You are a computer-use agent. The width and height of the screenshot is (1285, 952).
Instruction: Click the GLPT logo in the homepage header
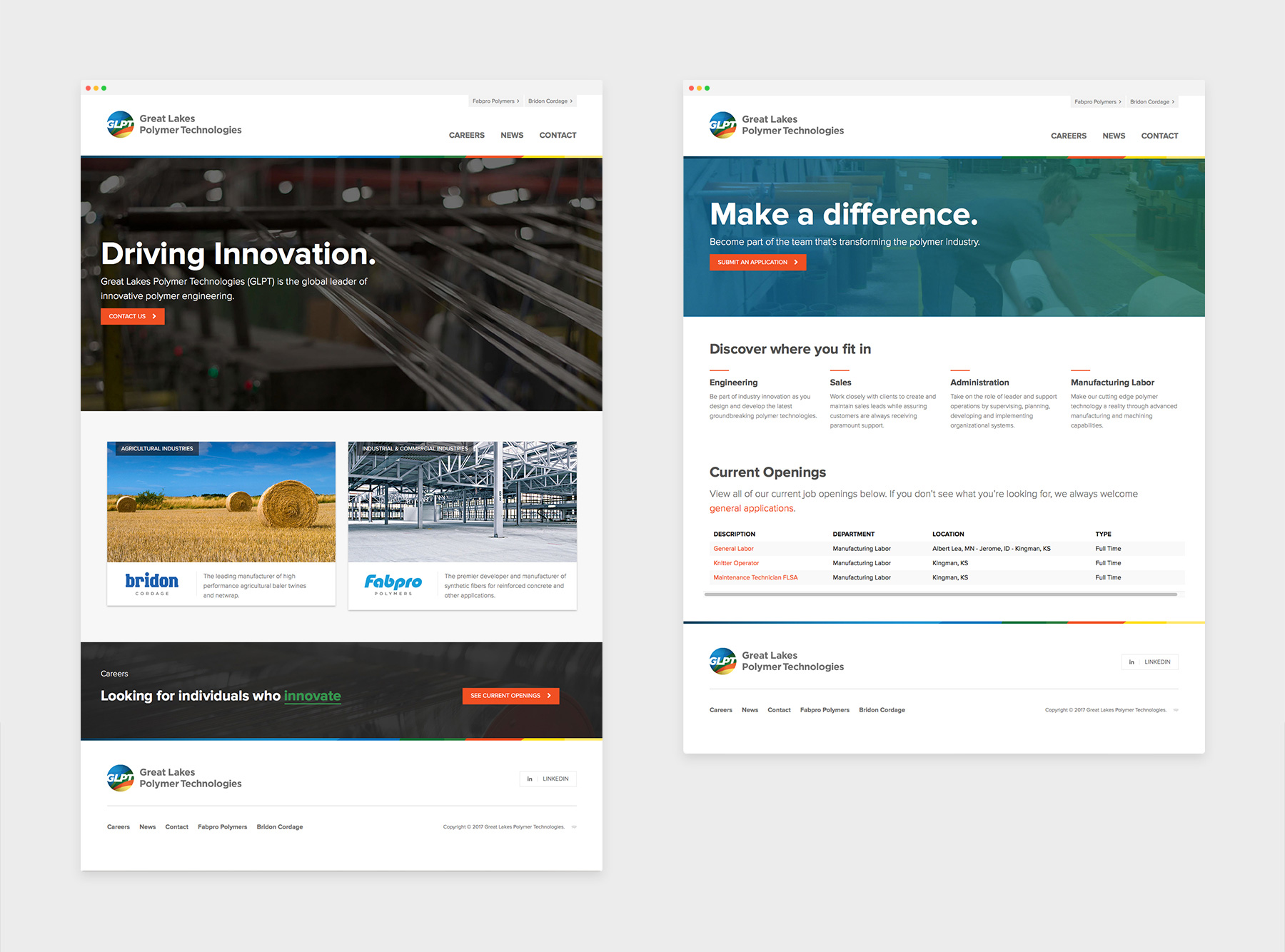point(121,124)
